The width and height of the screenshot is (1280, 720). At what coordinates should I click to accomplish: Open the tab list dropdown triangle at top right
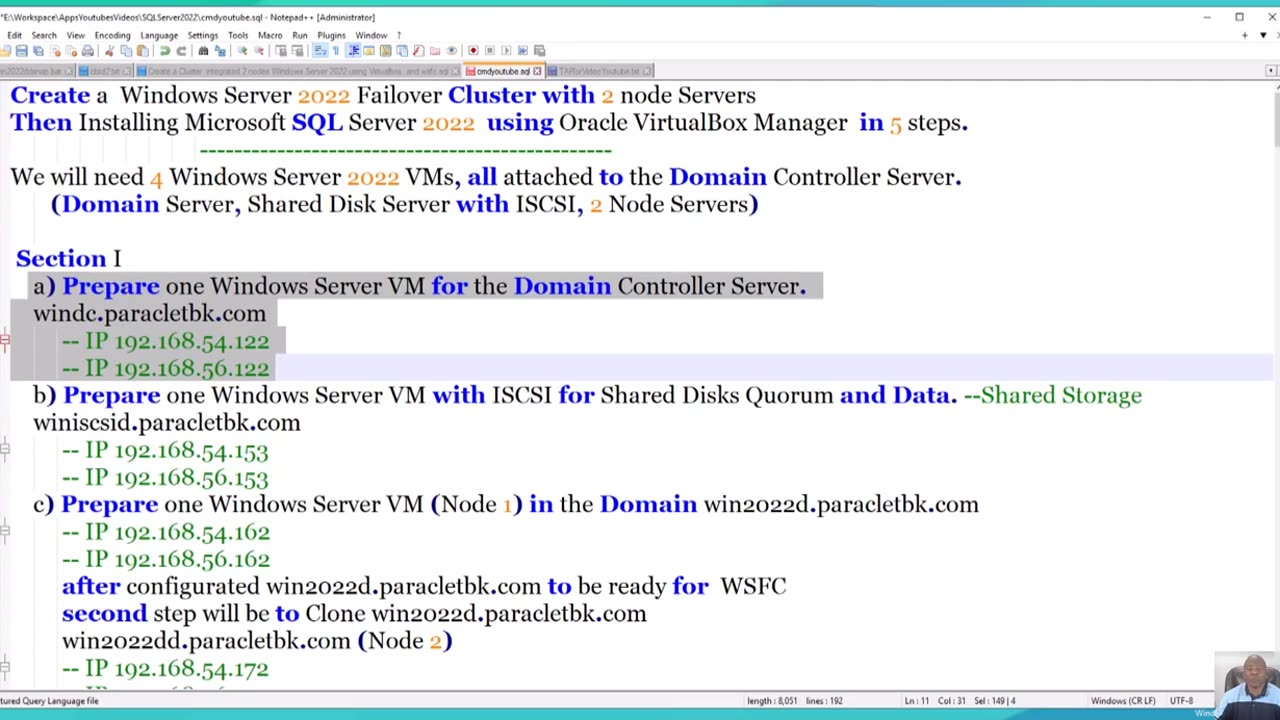tap(1263, 35)
